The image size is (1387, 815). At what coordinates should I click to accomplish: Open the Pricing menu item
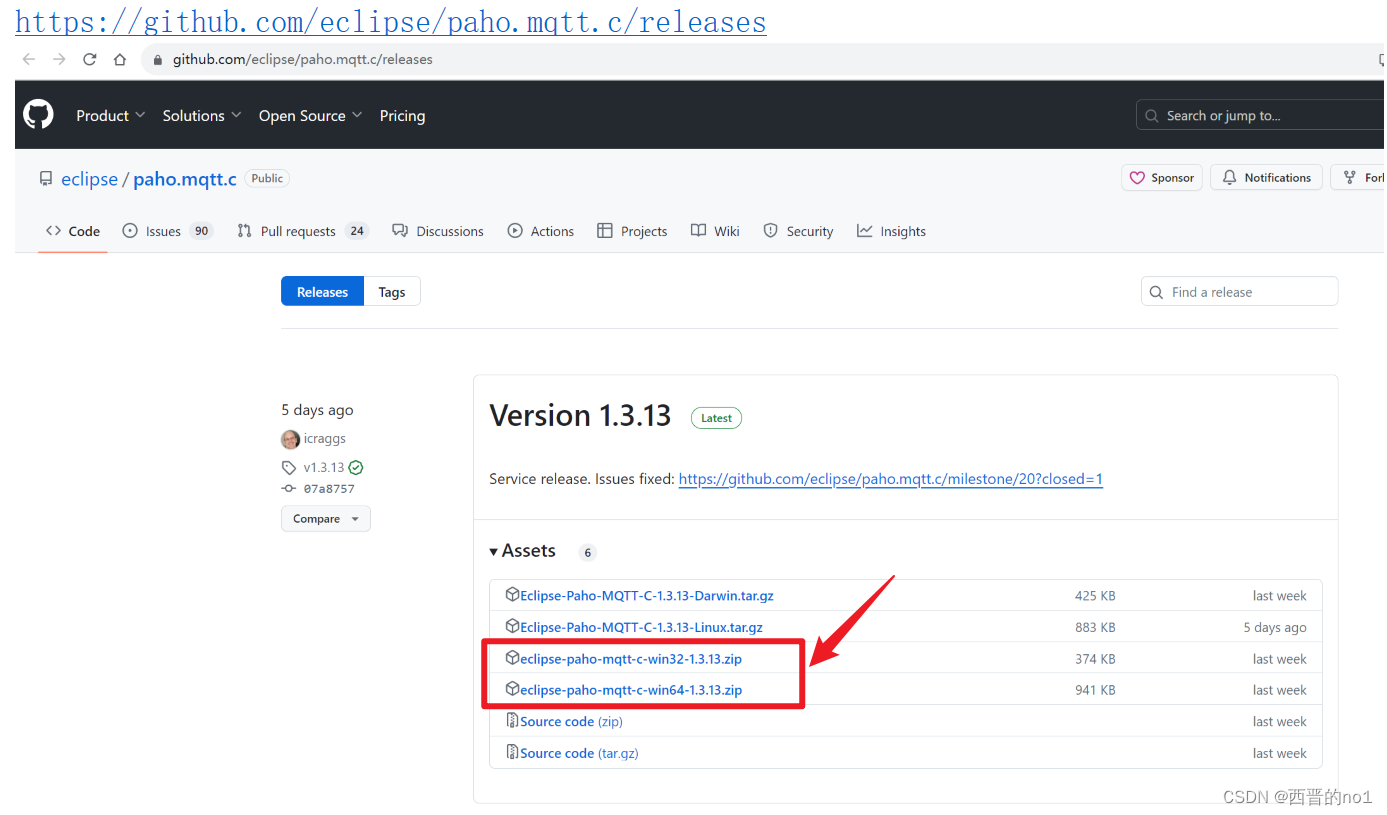click(x=402, y=115)
